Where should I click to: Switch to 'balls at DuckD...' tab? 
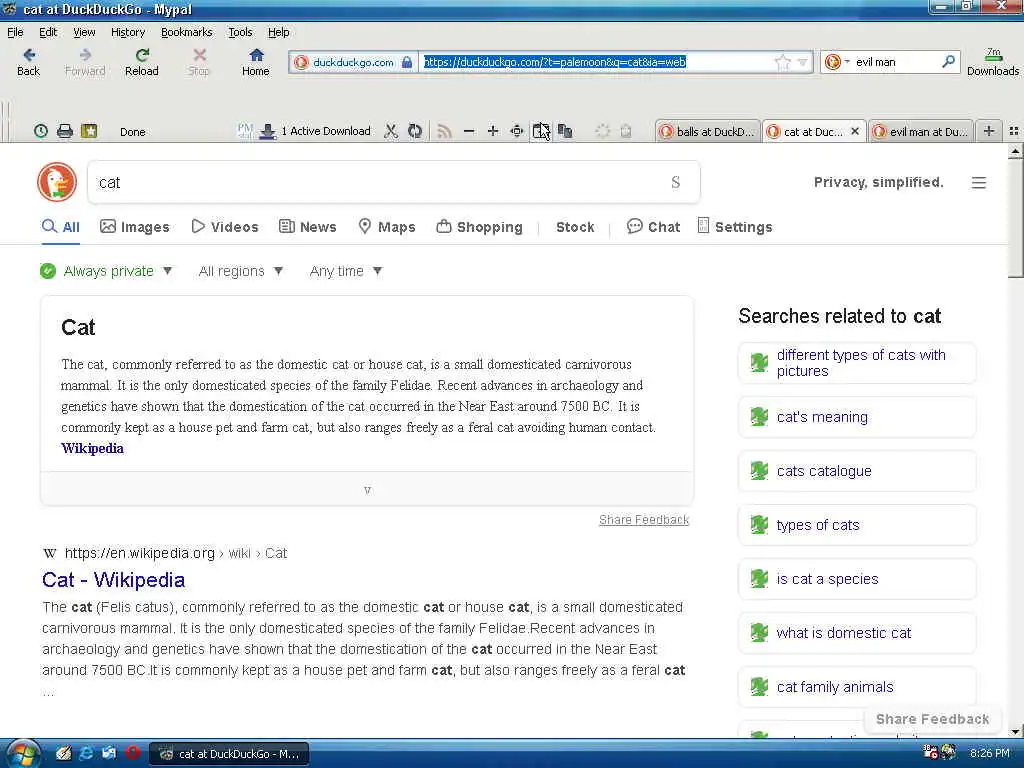(x=708, y=131)
